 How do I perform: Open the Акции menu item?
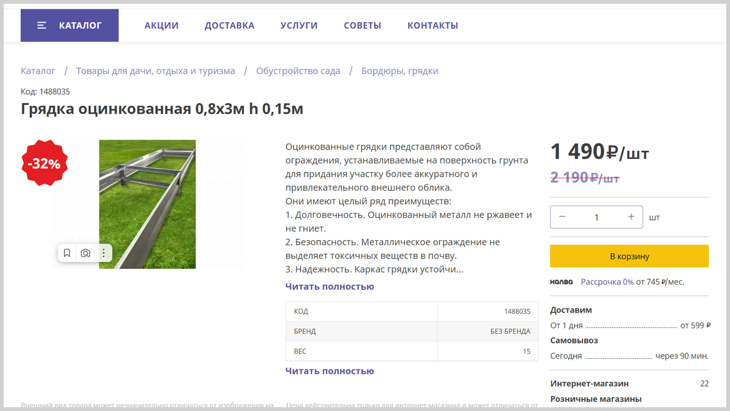tap(161, 26)
